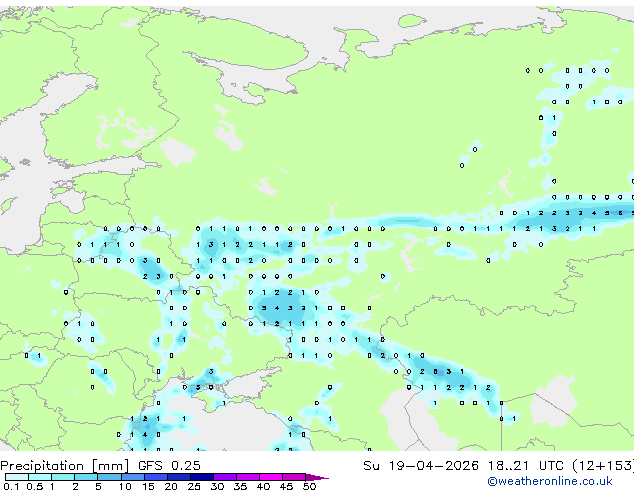The image size is (634, 490).
Task: Select the bright magenta 40–45 mm legend swatch
Action: pos(271,477)
